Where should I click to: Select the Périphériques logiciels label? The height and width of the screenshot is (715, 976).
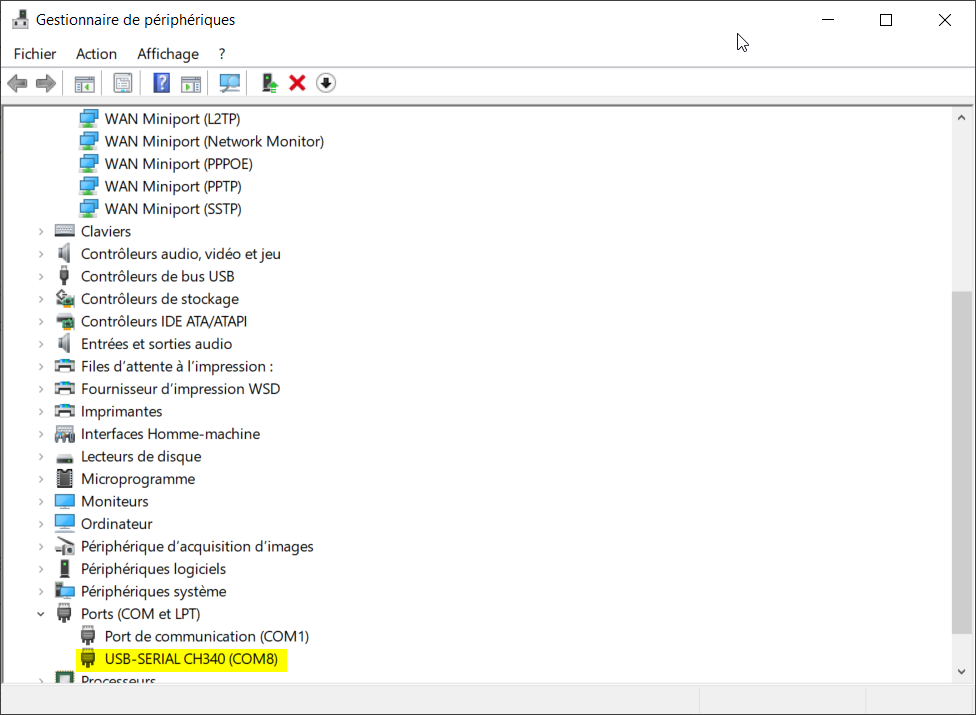(x=153, y=569)
